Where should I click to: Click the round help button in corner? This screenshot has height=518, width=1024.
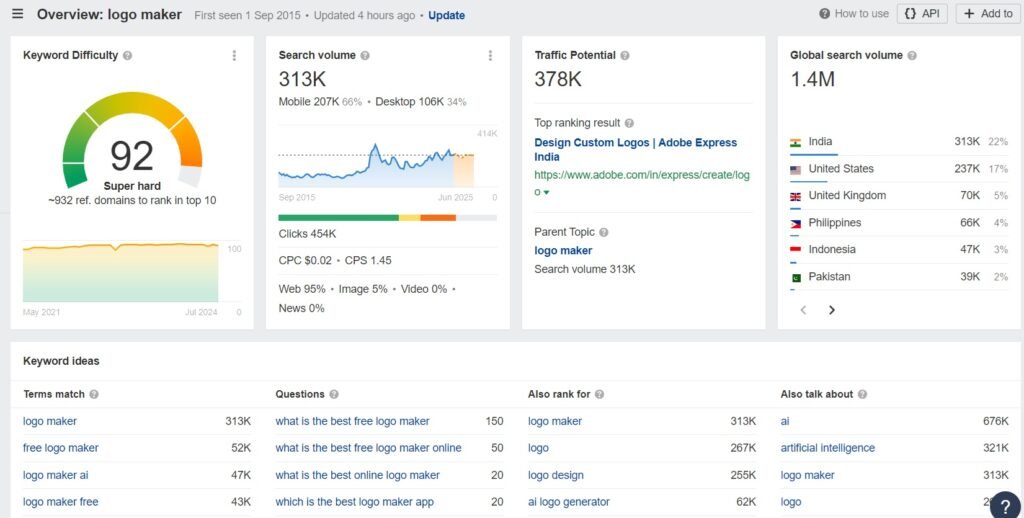[1005, 505]
